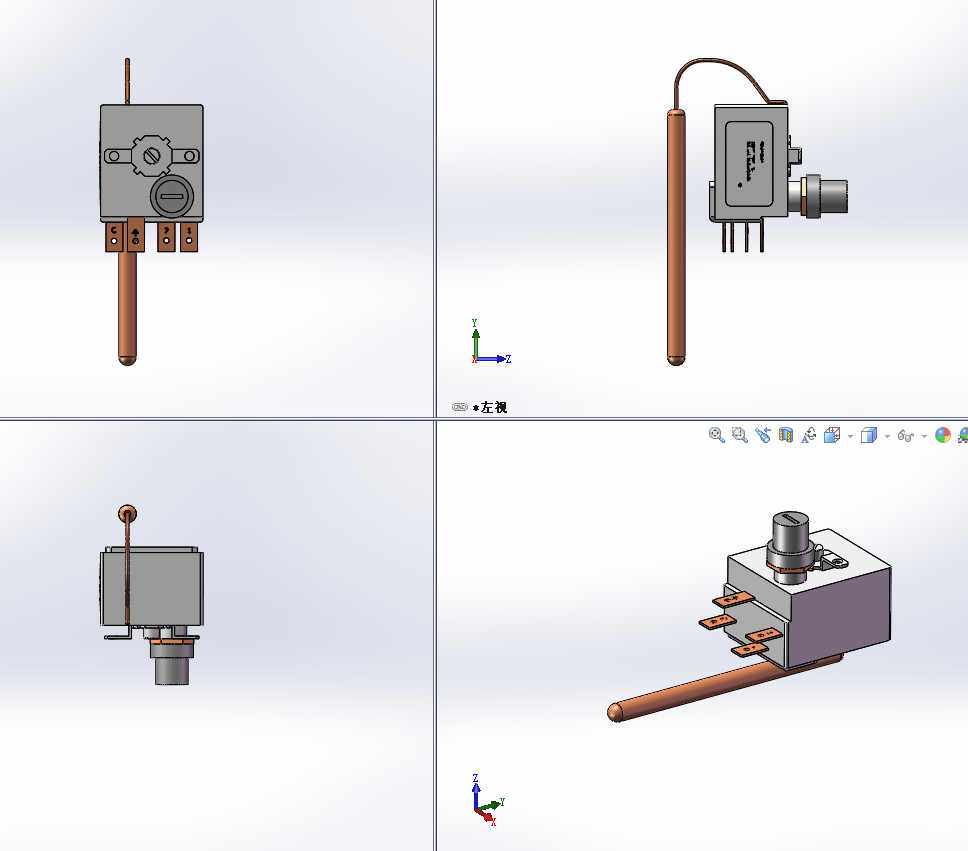Image resolution: width=968 pixels, height=851 pixels.
Task: Click the *左視 view name label
Action: pos(490,408)
